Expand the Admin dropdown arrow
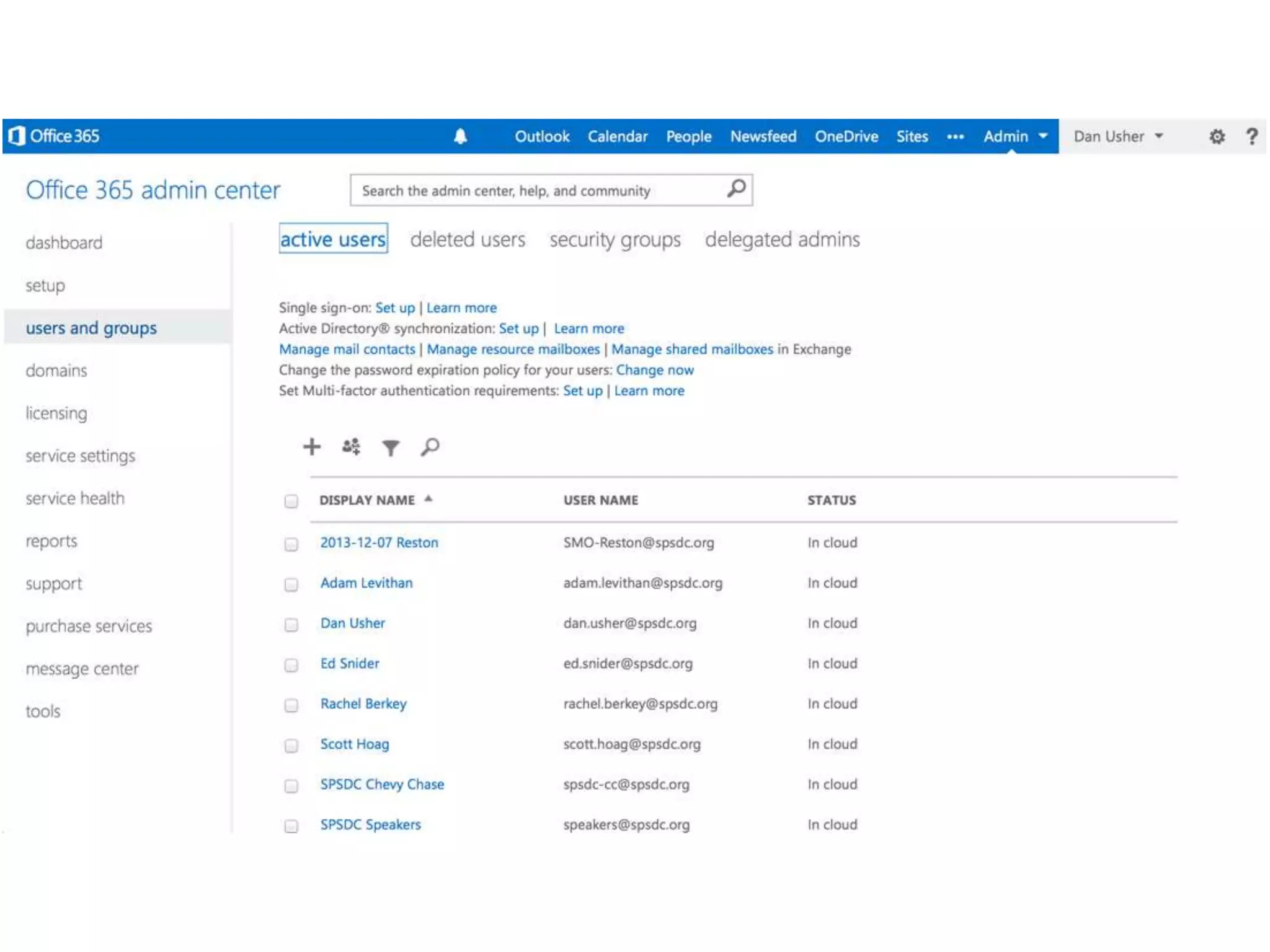Image resolution: width=1270 pixels, height=952 pixels. [x=1043, y=136]
